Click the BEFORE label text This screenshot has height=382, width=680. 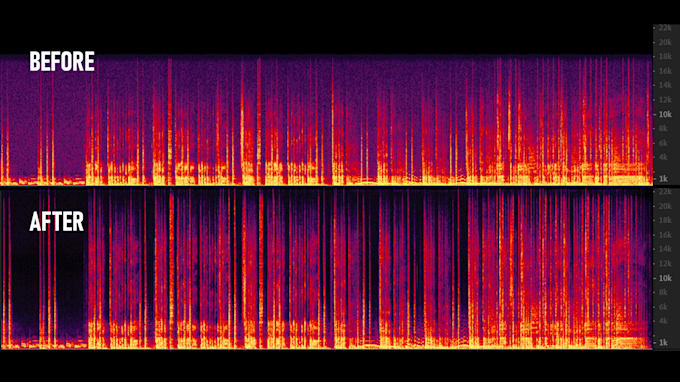[62, 61]
